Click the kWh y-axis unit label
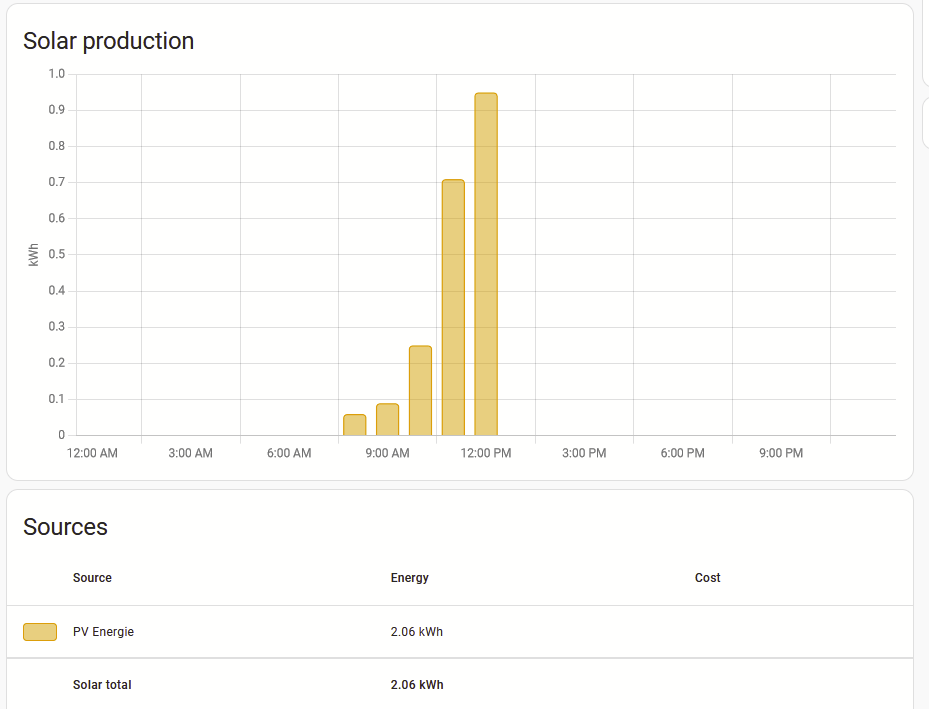The width and height of the screenshot is (929, 709). [x=34, y=254]
